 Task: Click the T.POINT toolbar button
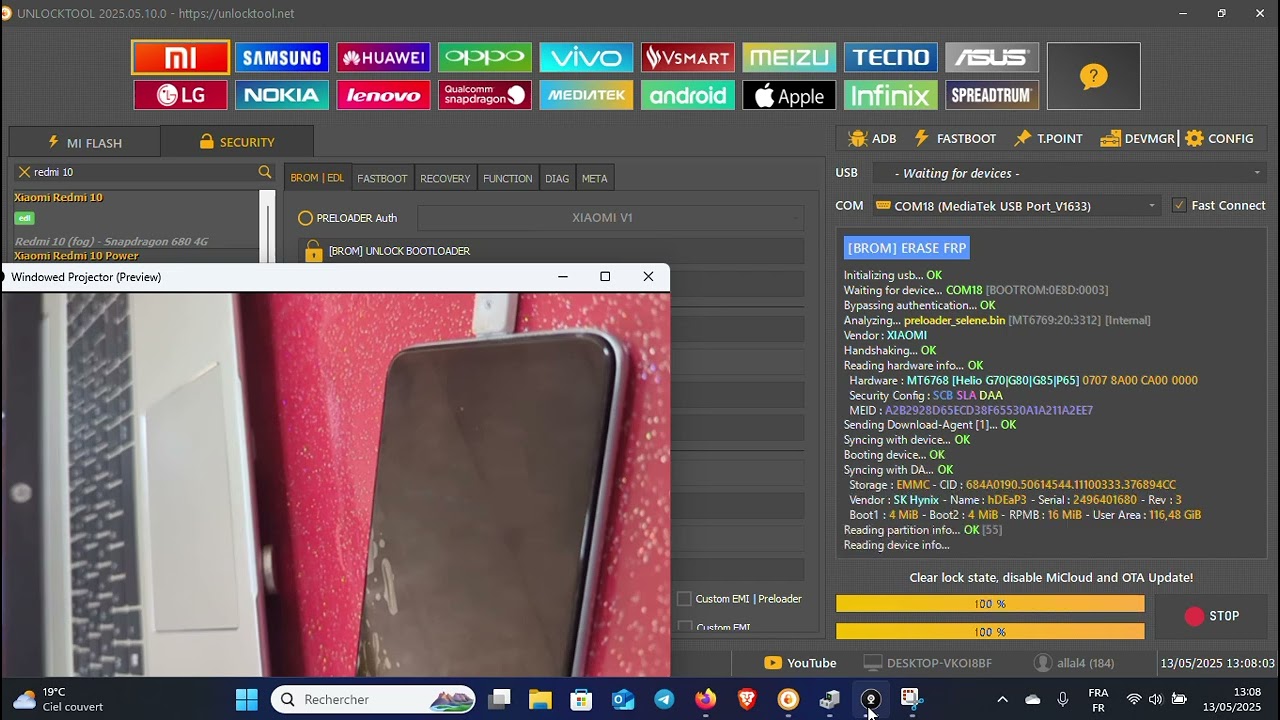pyautogui.click(x=1048, y=139)
